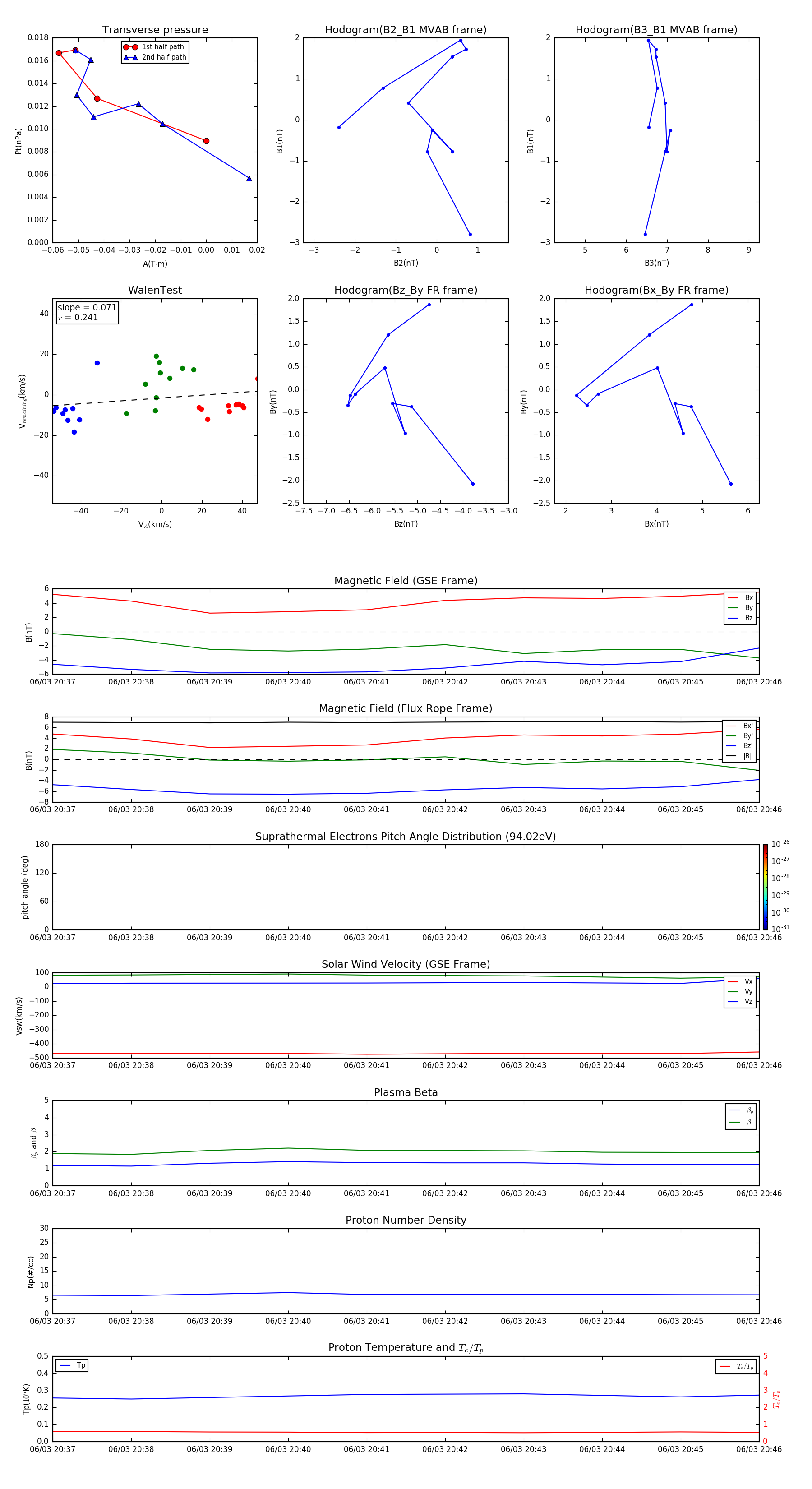
Task: Click 'Np(#/cc)' axis label
Action: coord(31,1271)
